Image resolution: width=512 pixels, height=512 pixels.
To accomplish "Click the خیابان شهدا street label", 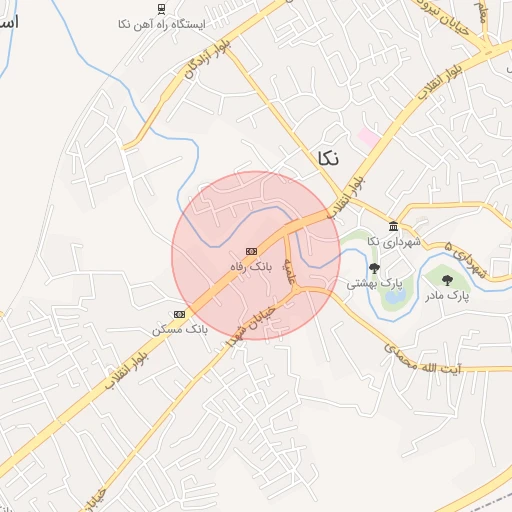I will [x=251, y=327].
